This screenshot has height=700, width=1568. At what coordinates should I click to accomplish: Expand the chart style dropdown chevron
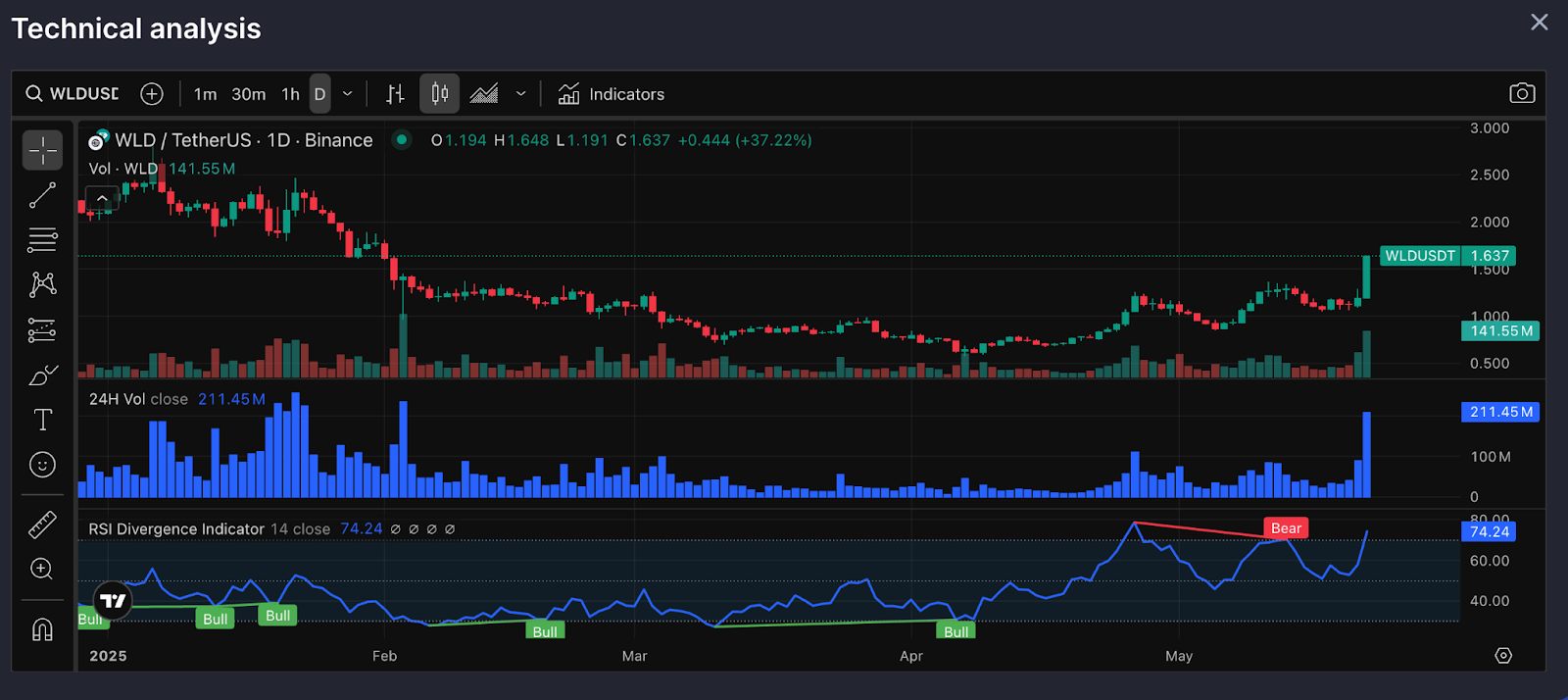tap(520, 94)
